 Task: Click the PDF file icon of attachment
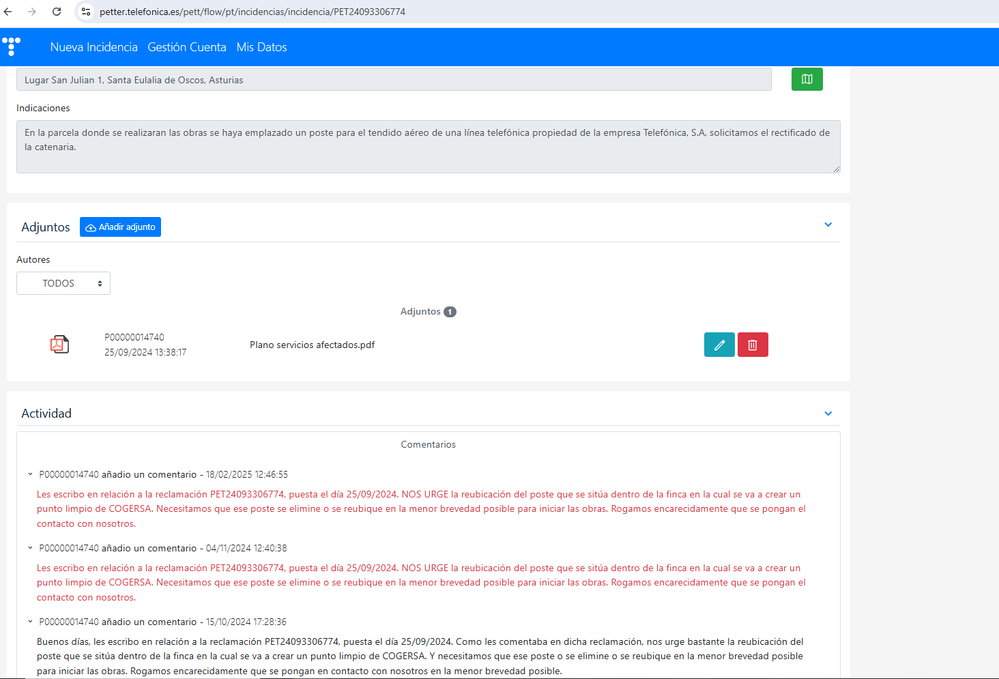coord(60,345)
